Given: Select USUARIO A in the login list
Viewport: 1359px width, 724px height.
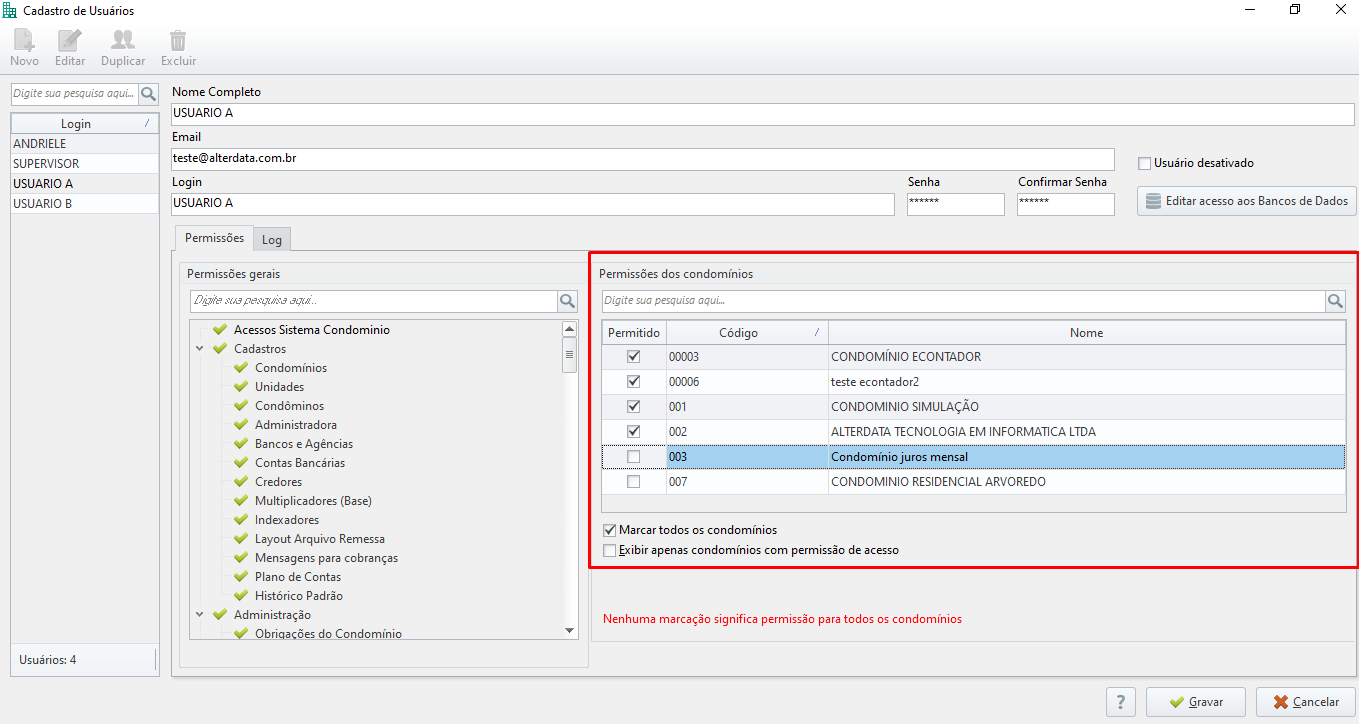Looking at the screenshot, I should pyautogui.click(x=84, y=184).
